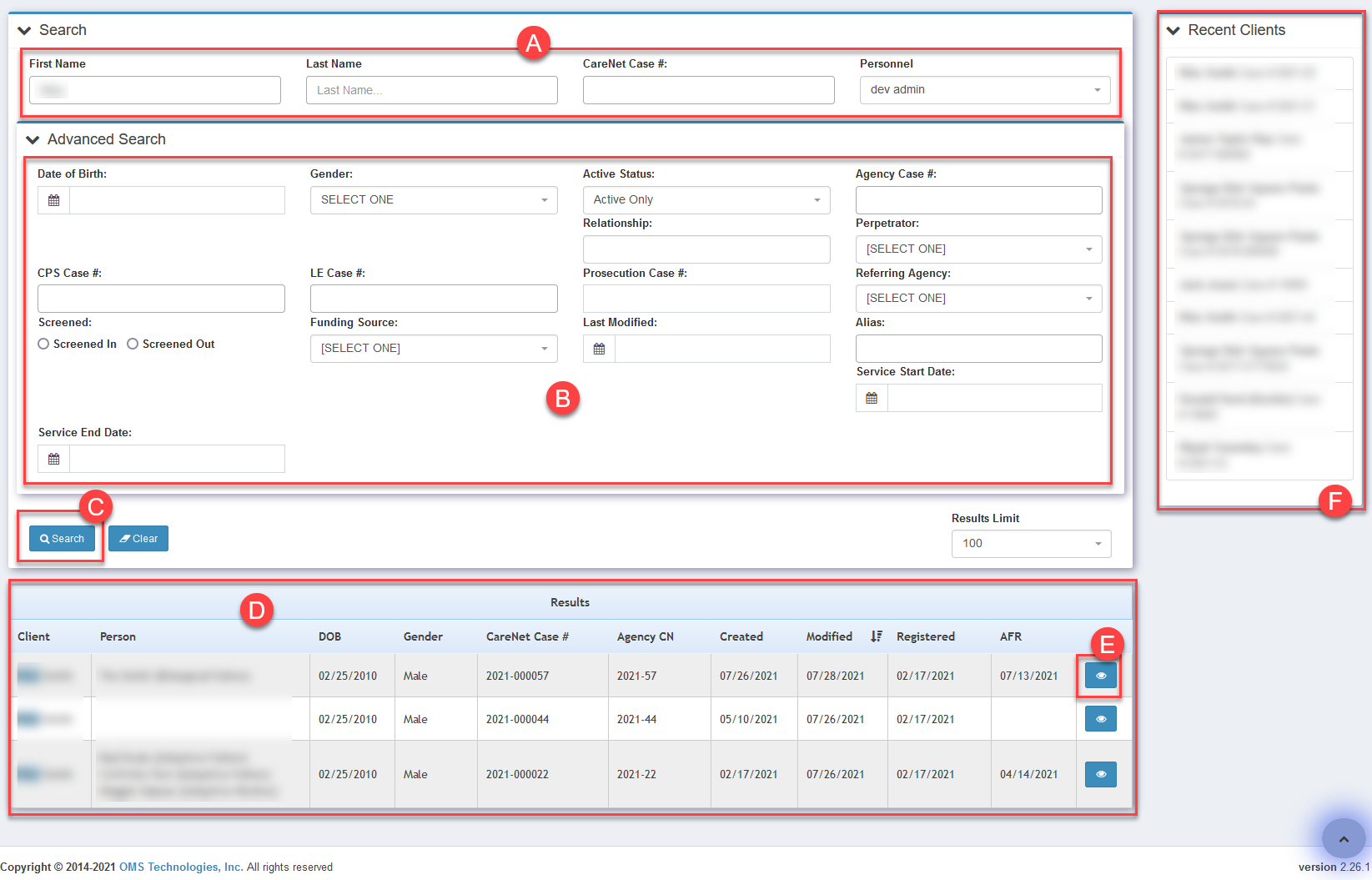Image resolution: width=1372 pixels, height=880 pixels.
Task: Sort results by Gender column header
Action: 423,636
